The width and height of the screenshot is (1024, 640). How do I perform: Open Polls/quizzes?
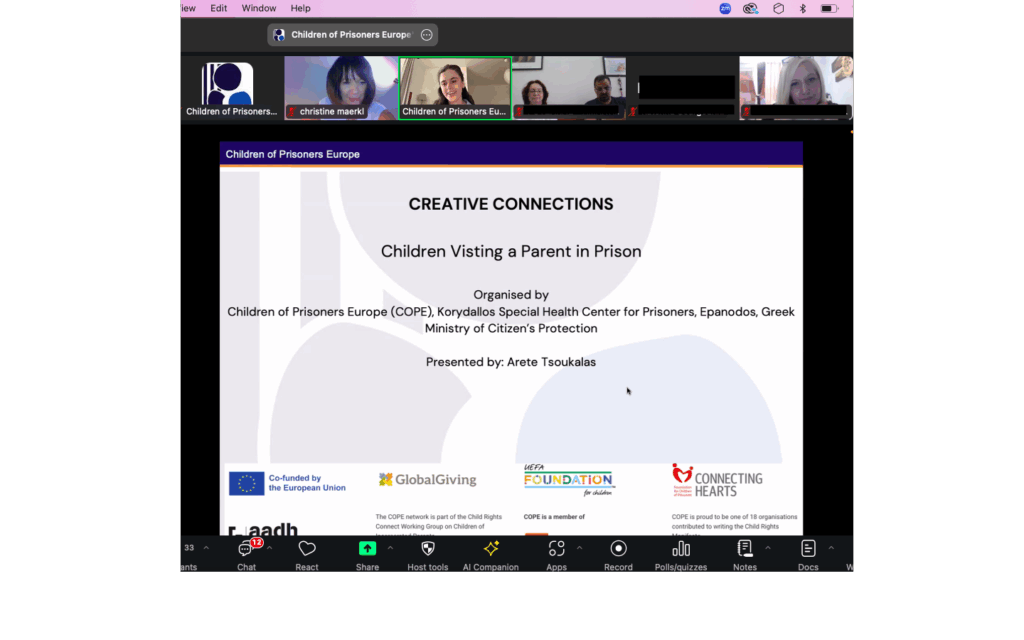pos(681,550)
